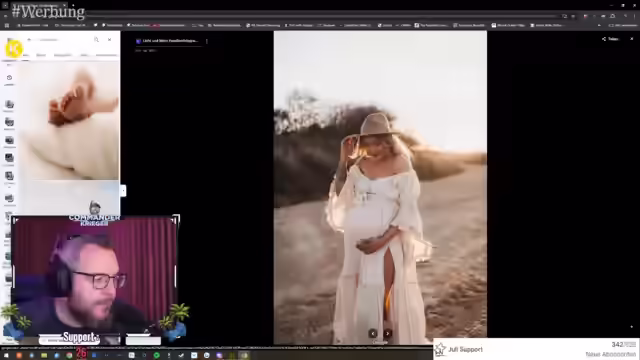Close the photo viewer with the top-right X
Screen dimensions: 640x360
(x=631, y=39)
